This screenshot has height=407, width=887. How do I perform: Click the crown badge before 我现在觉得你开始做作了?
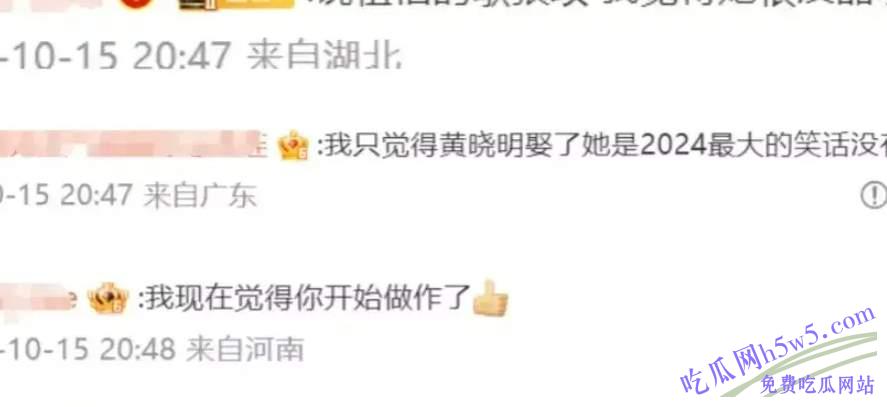click(108, 298)
